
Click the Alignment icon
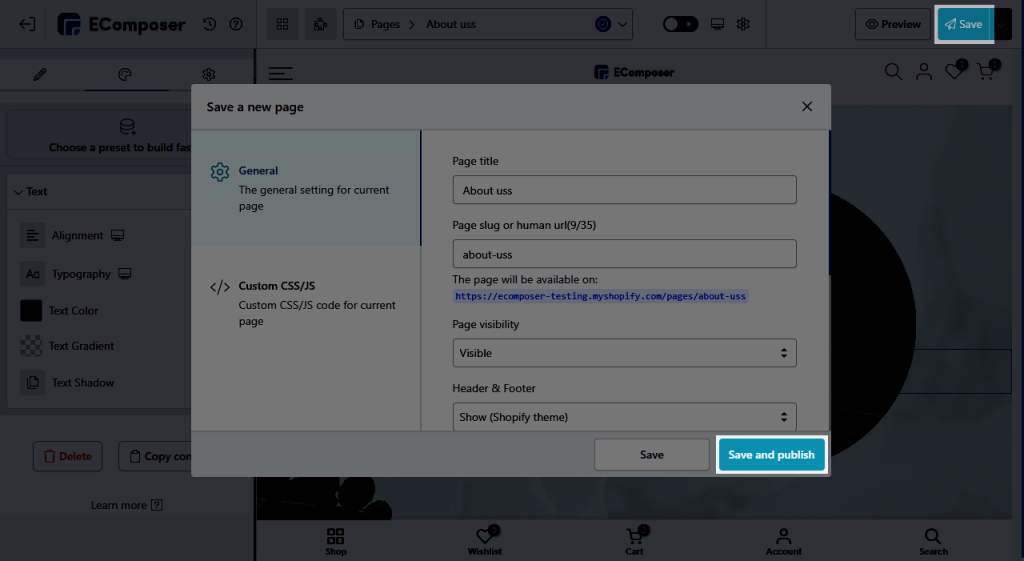pos(33,235)
